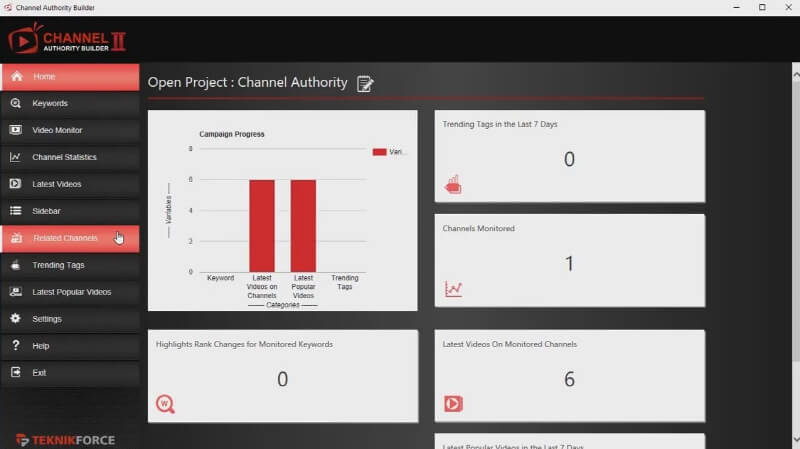800x449 pixels.
Task: Click 'Trending Tags in the Last 7 Days' heading
Action: click(500, 124)
